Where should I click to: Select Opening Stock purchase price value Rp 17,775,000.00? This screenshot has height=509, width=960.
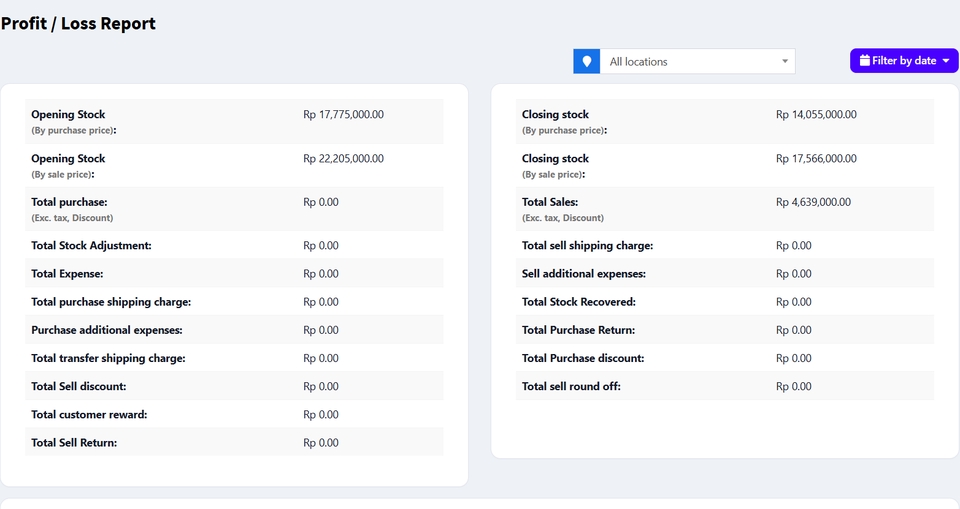(x=343, y=115)
